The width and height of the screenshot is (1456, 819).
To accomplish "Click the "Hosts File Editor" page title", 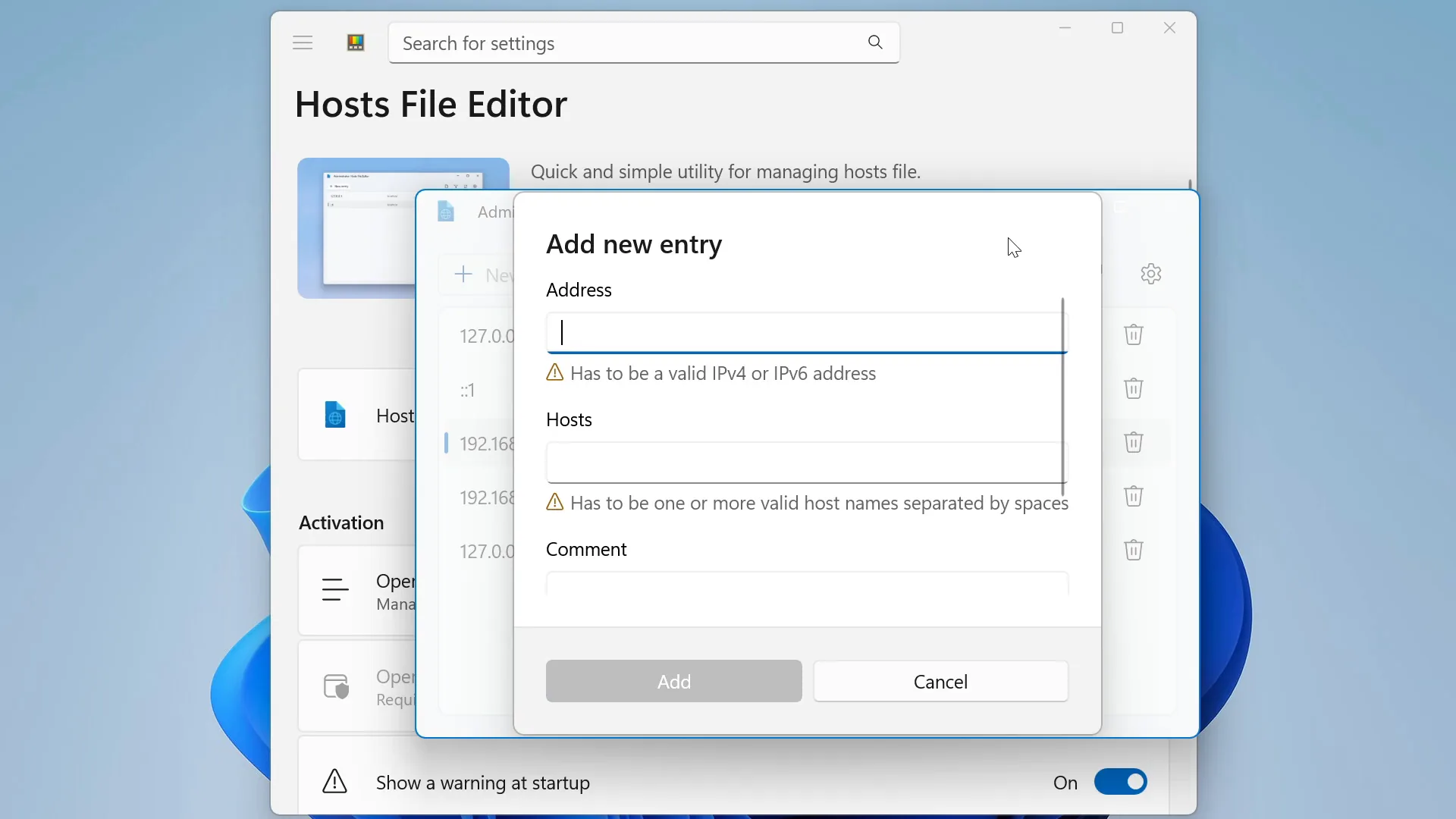I will pyautogui.click(x=431, y=104).
